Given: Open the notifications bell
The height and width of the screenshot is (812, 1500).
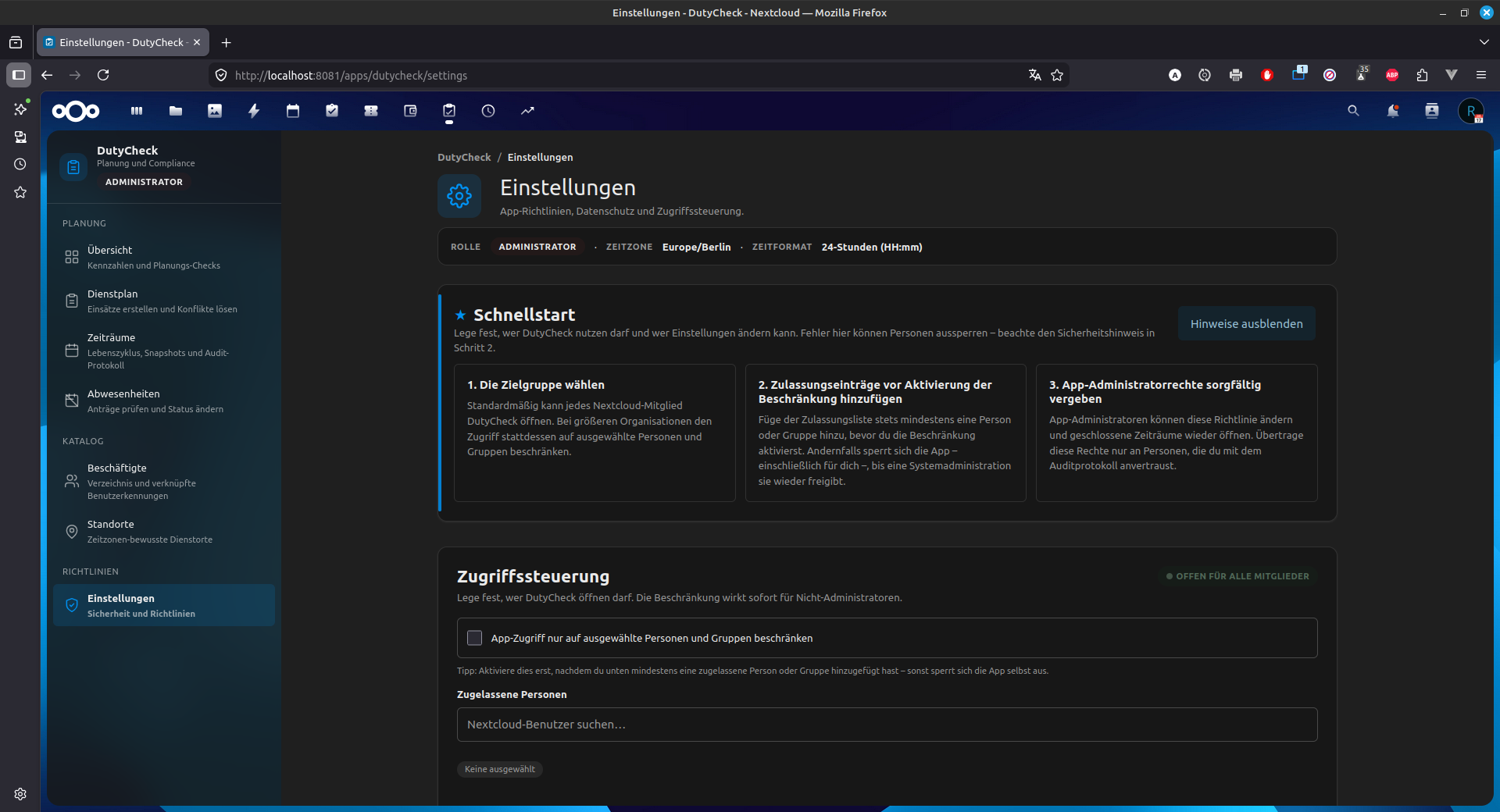Looking at the screenshot, I should coord(1393,111).
